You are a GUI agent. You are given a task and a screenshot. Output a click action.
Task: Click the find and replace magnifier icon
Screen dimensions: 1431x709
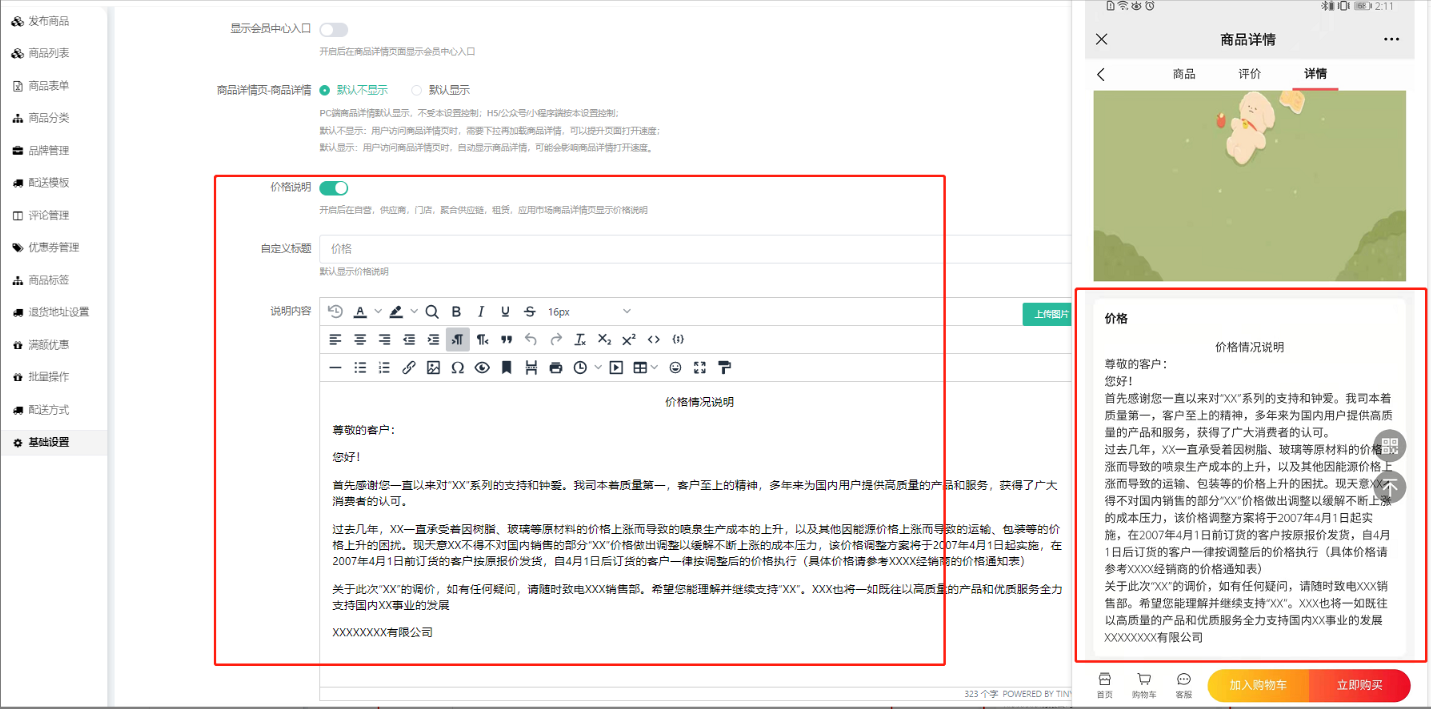click(432, 312)
